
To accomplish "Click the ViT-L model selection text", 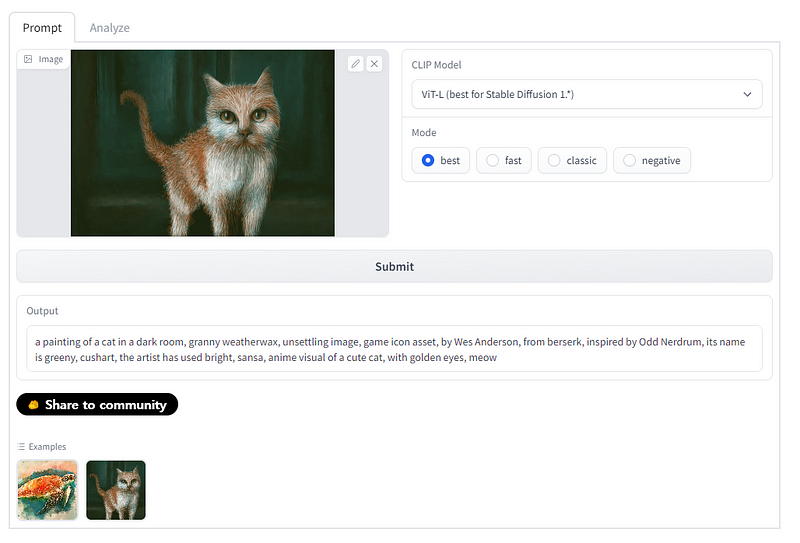I will (497, 94).
